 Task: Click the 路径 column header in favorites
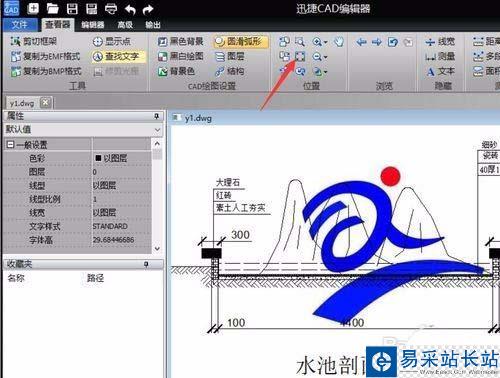(95, 278)
